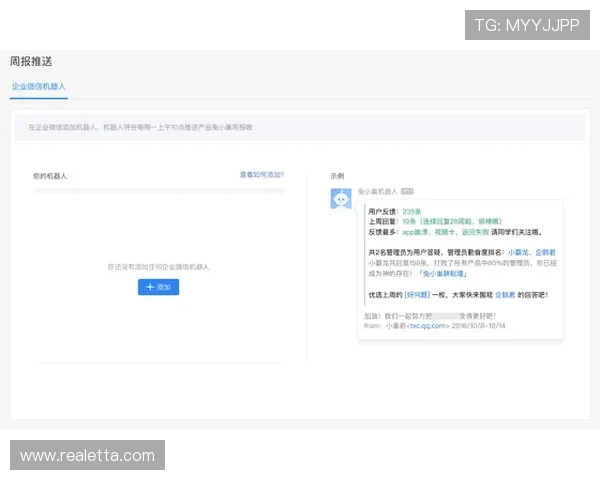
Task: Click the 2018/10/8-10/14 date range text
Action: 478,326
